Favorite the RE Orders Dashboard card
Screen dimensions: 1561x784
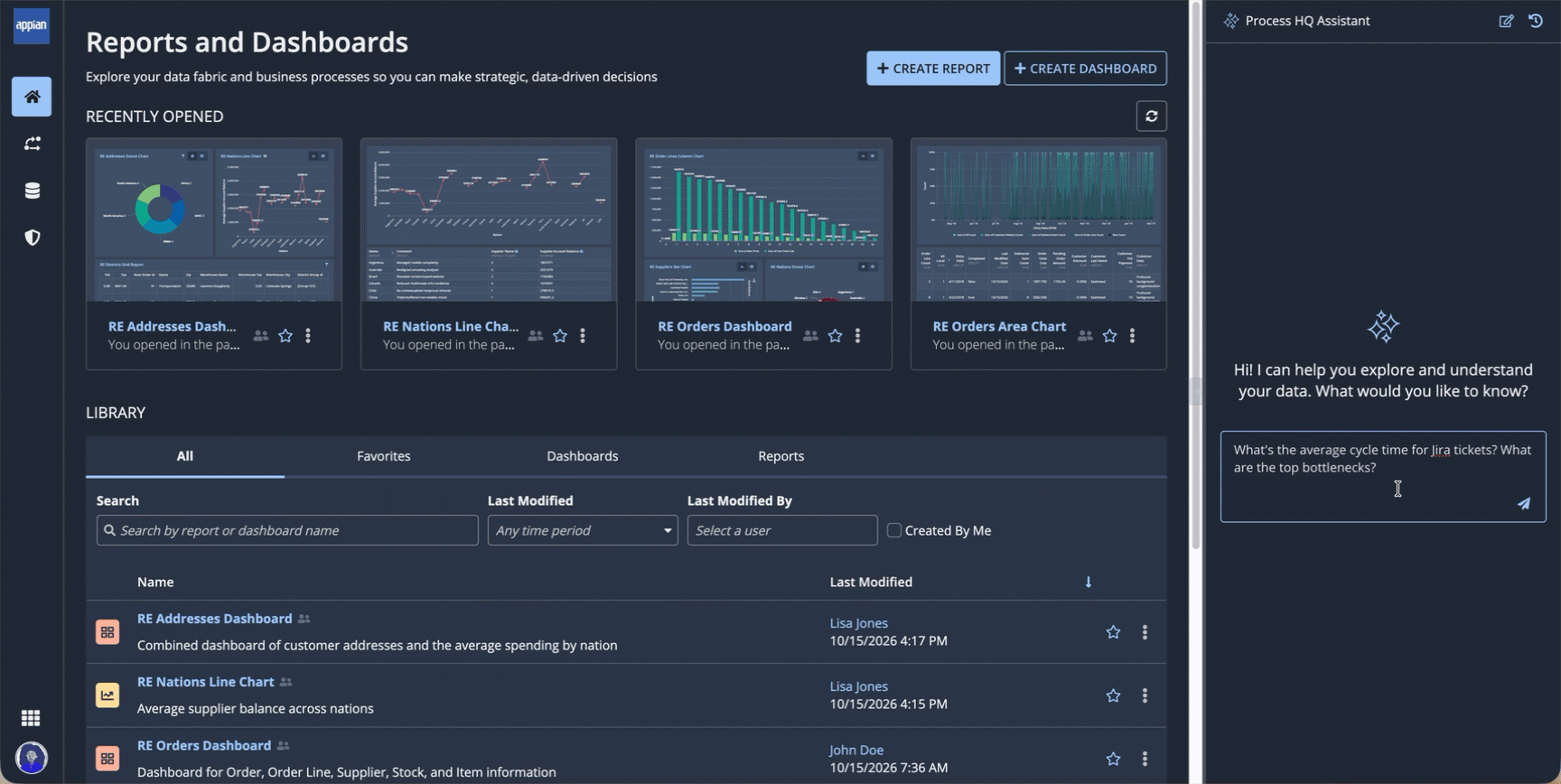coord(835,335)
